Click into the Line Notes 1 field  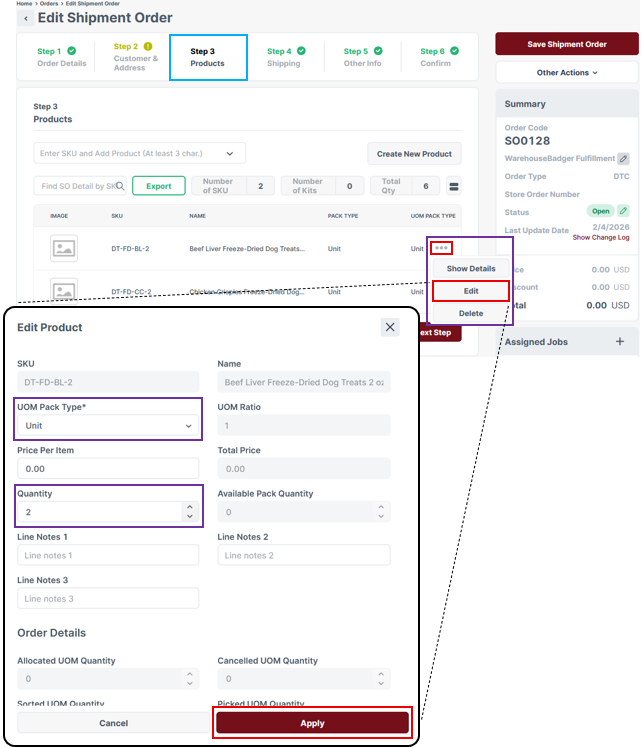click(x=108, y=555)
